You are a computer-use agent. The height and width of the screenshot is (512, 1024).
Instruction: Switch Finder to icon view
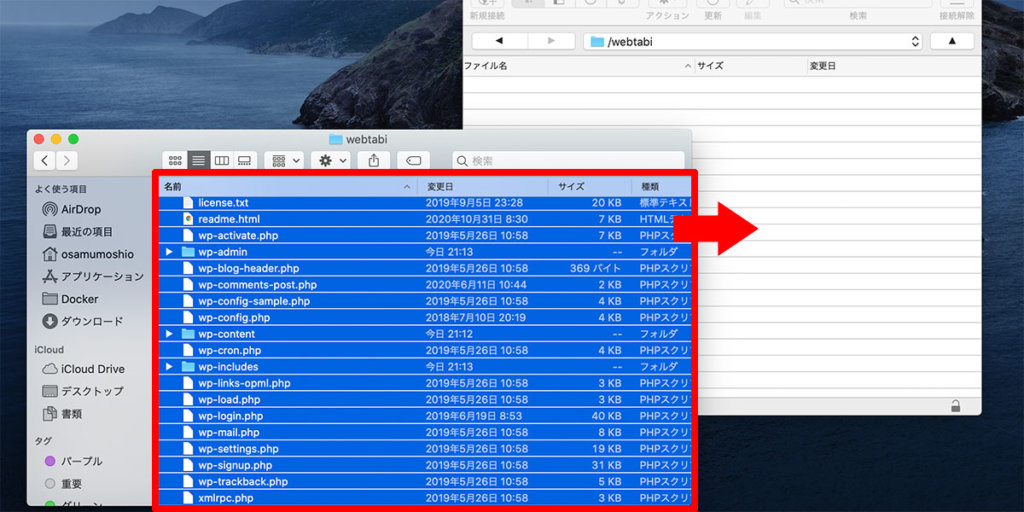pyautogui.click(x=175, y=160)
